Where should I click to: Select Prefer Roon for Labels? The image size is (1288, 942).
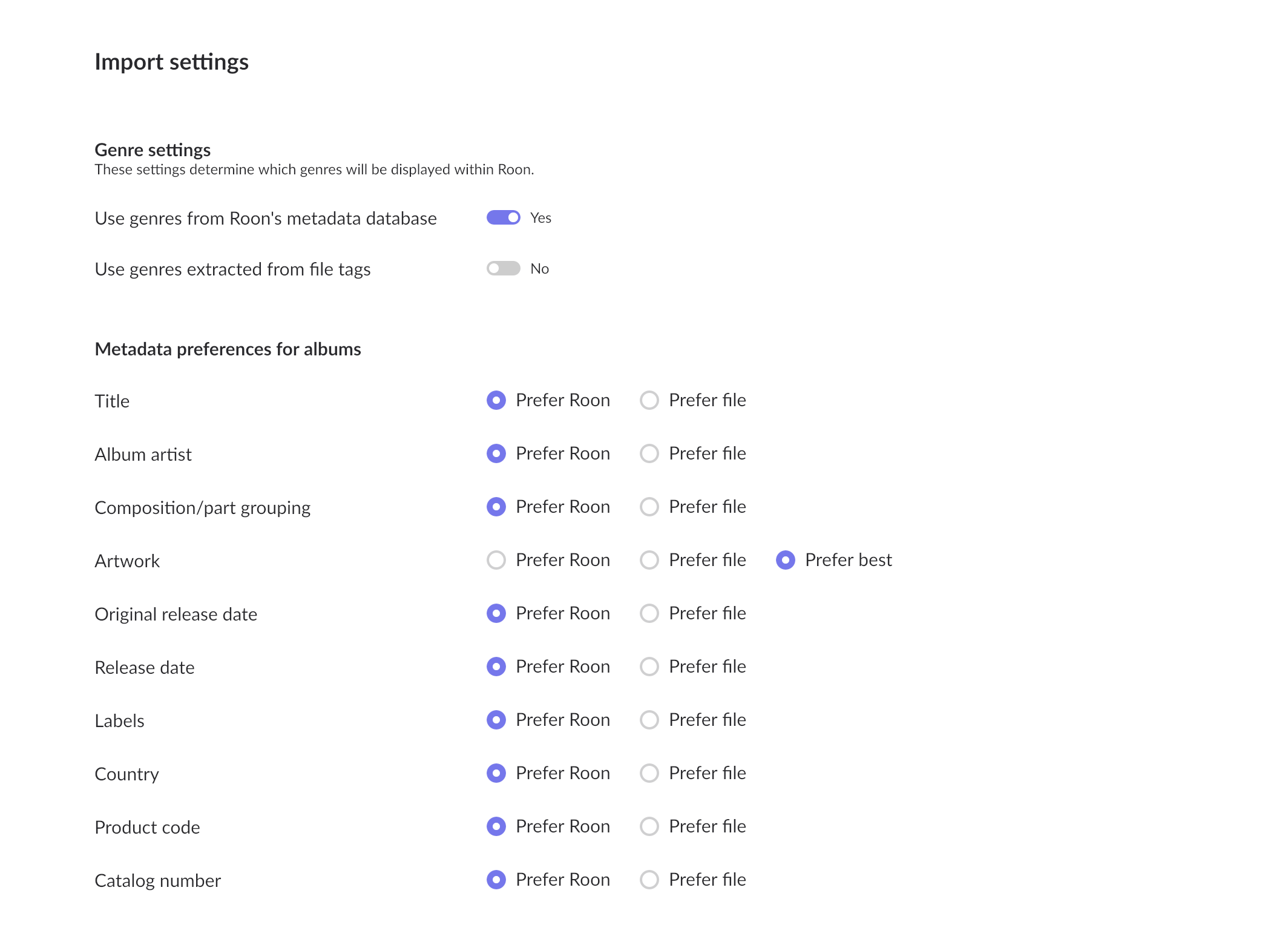point(496,720)
